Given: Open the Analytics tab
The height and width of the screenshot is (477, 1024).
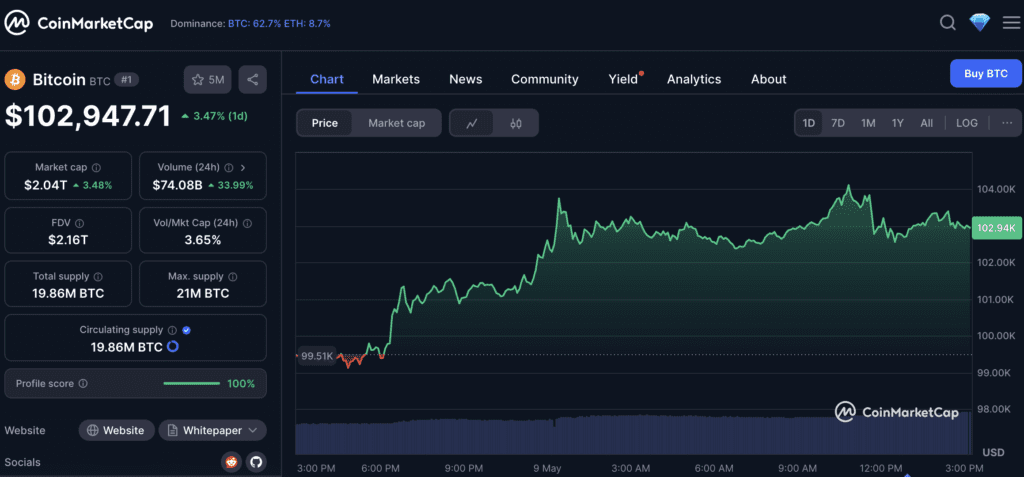Looking at the screenshot, I should [x=694, y=79].
